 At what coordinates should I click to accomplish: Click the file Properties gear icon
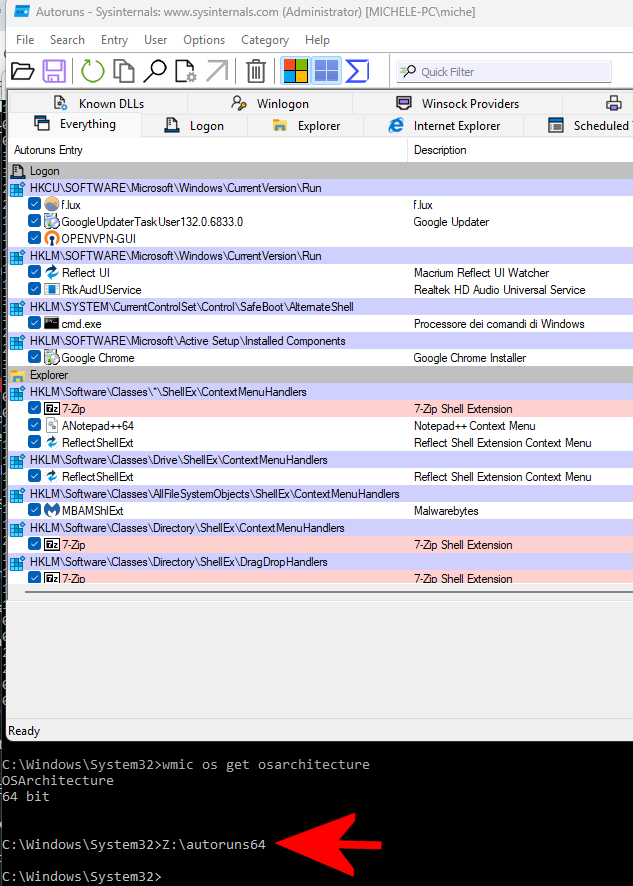tap(185, 71)
